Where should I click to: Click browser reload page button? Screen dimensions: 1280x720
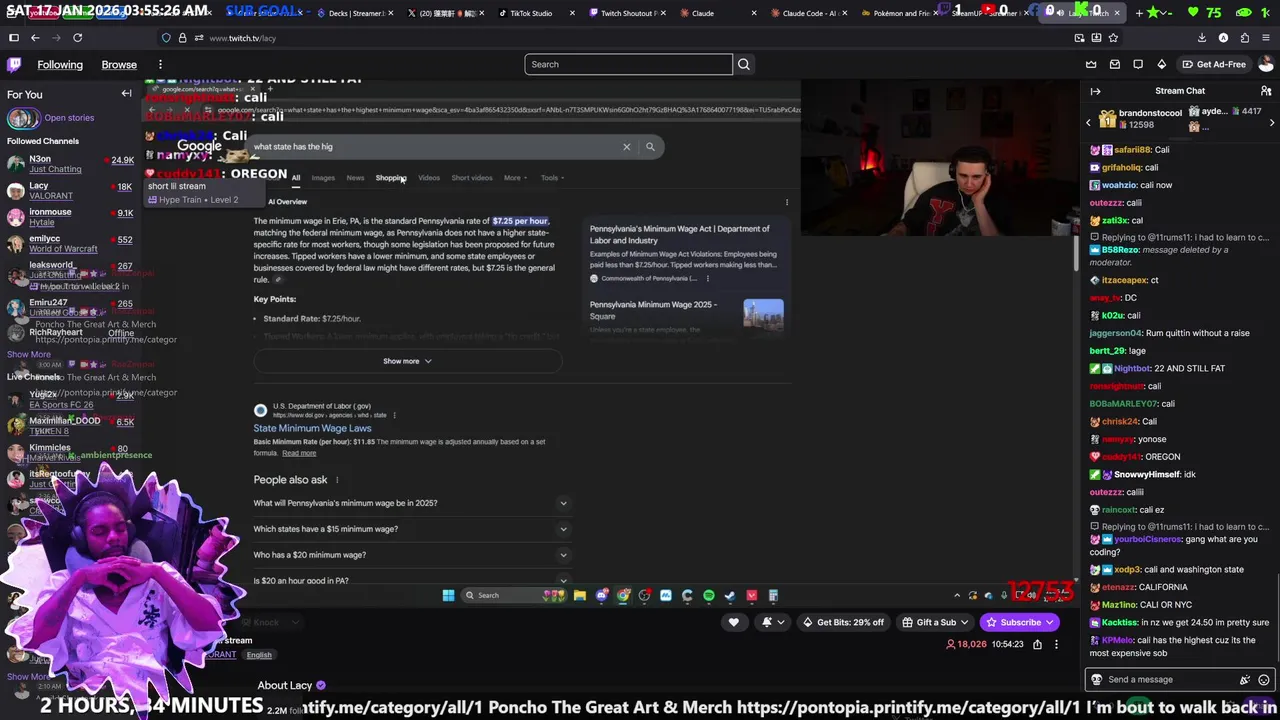(77, 38)
